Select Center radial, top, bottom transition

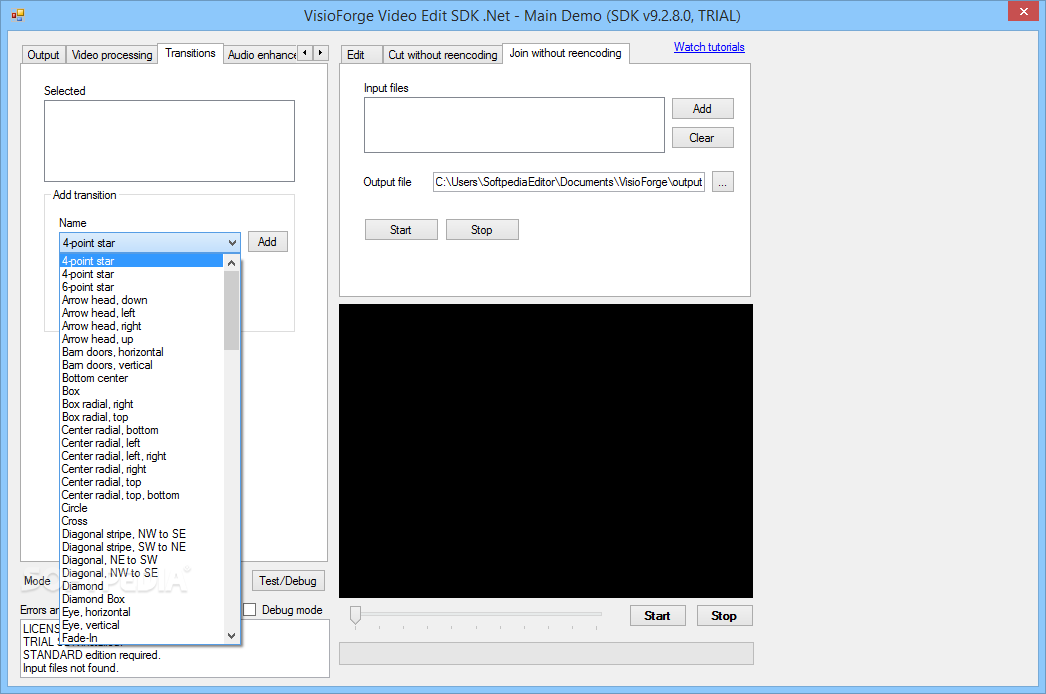click(x=141, y=495)
